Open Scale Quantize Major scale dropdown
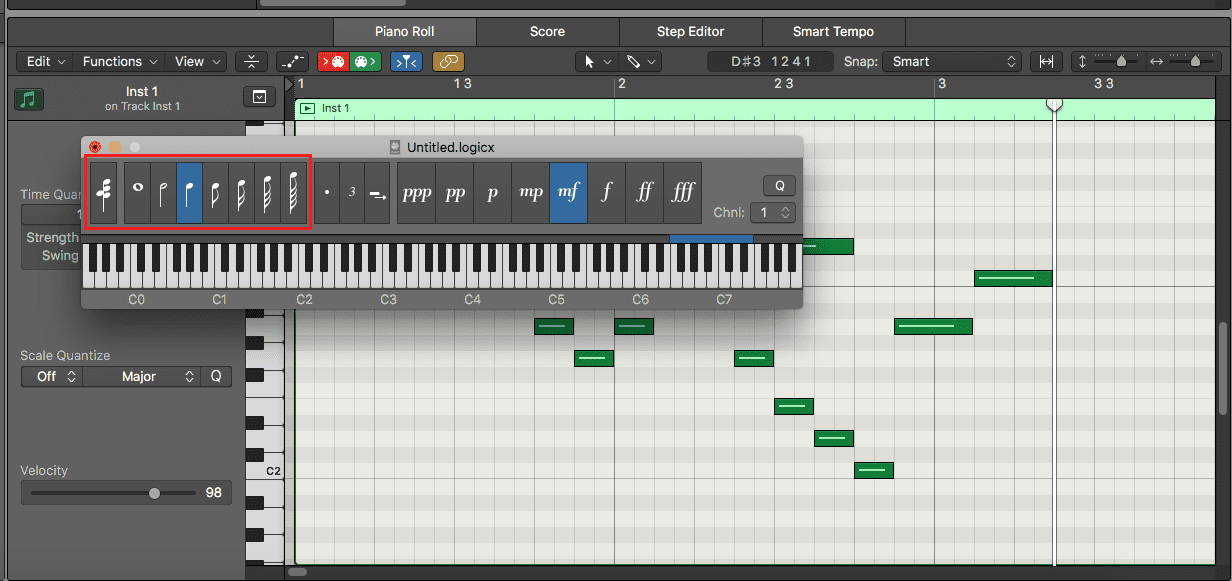The width and height of the screenshot is (1232, 581). pos(141,377)
